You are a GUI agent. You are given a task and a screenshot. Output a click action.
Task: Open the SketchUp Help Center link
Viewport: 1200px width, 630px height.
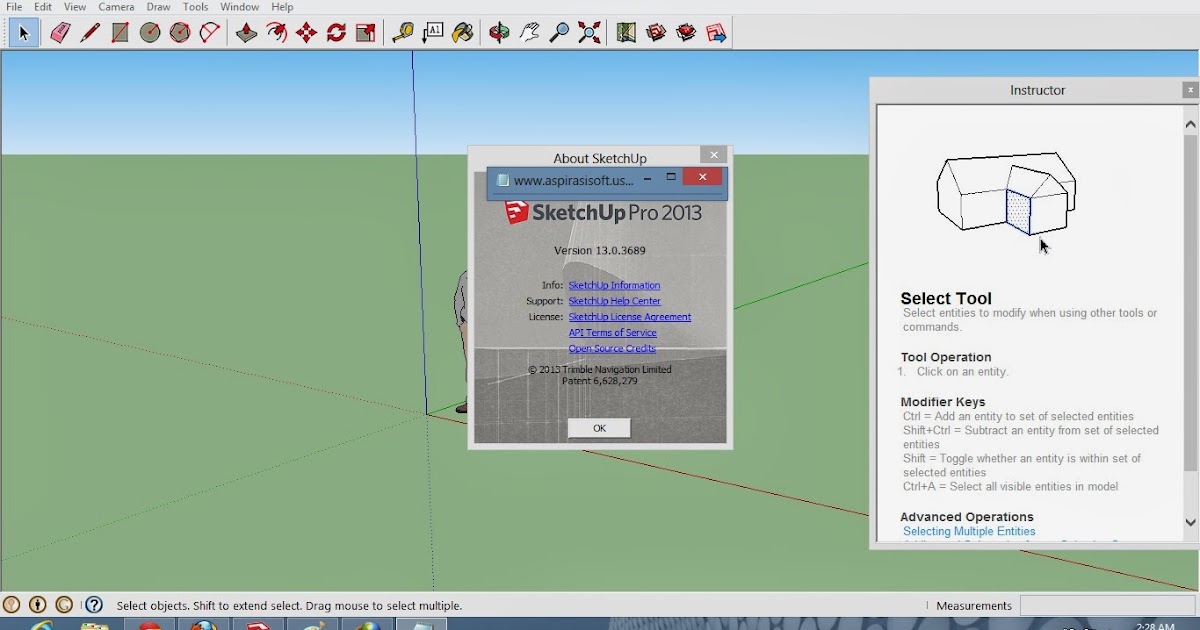[614, 301]
